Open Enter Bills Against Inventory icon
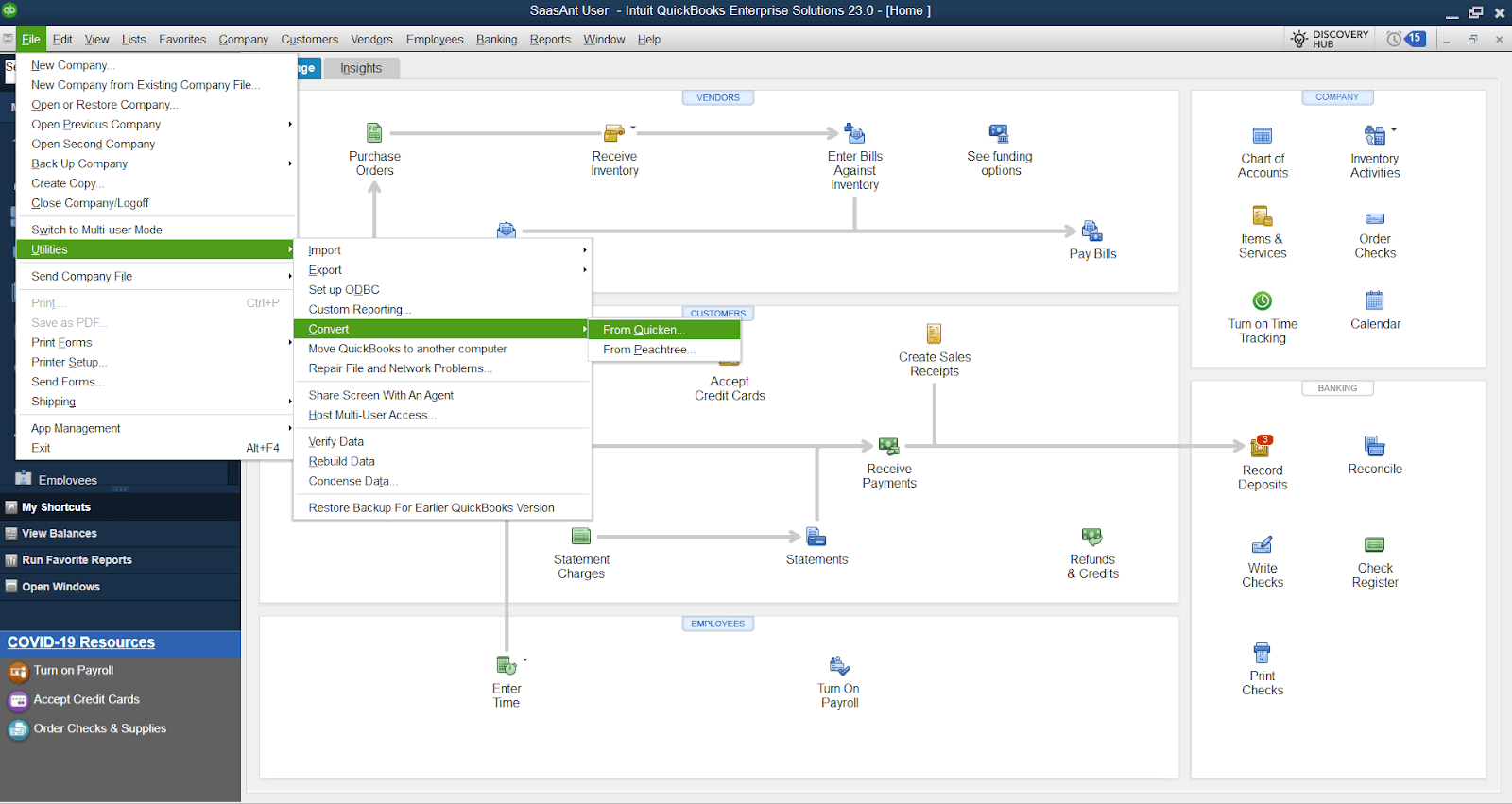Screen dimensions: 1512x804 click(854, 133)
